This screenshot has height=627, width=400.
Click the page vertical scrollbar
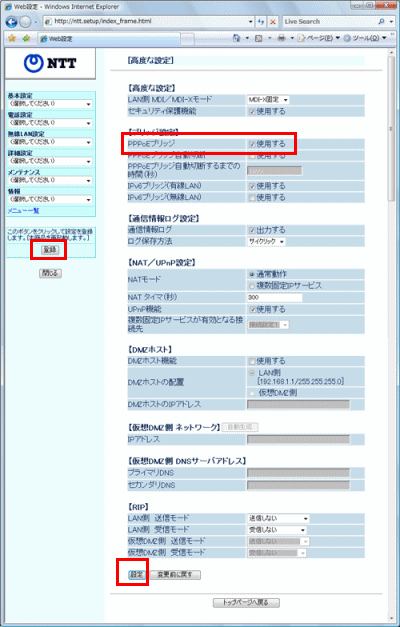pos(391,336)
